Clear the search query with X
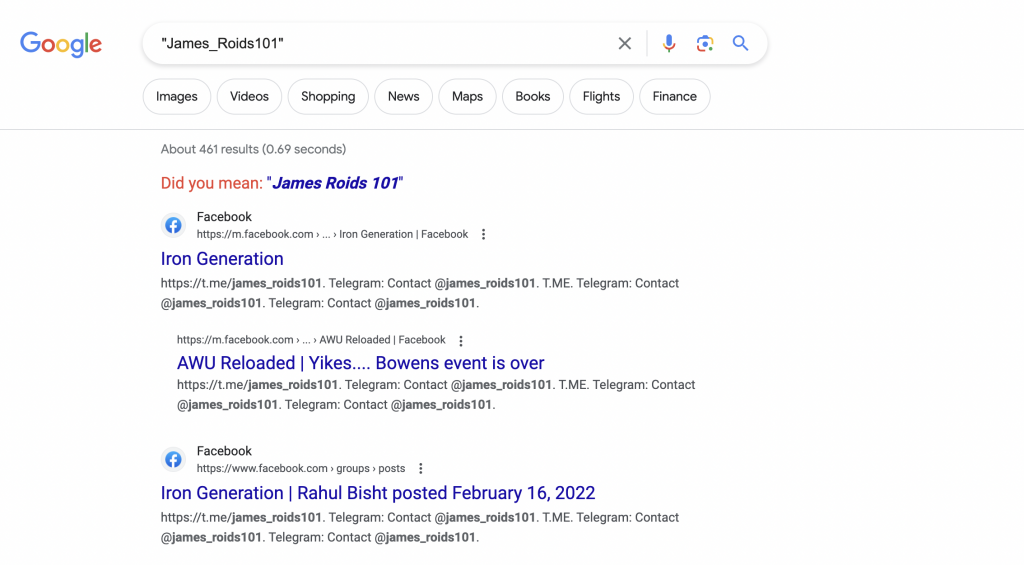The width and height of the screenshot is (1024, 565). coord(624,43)
